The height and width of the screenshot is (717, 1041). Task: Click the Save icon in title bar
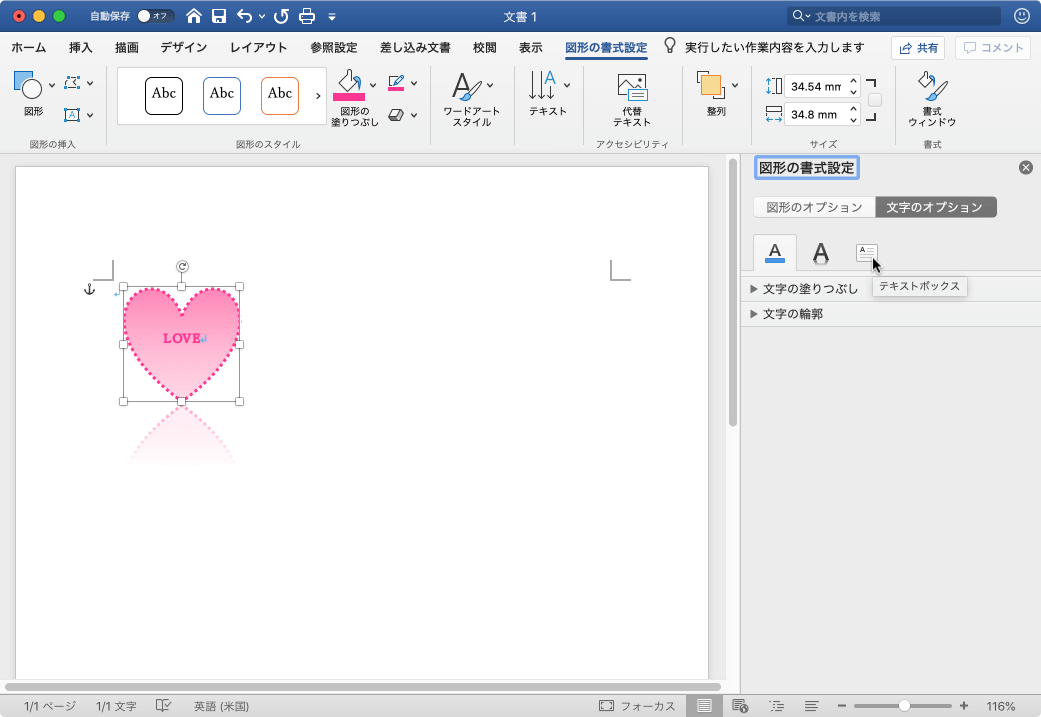[219, 16]
